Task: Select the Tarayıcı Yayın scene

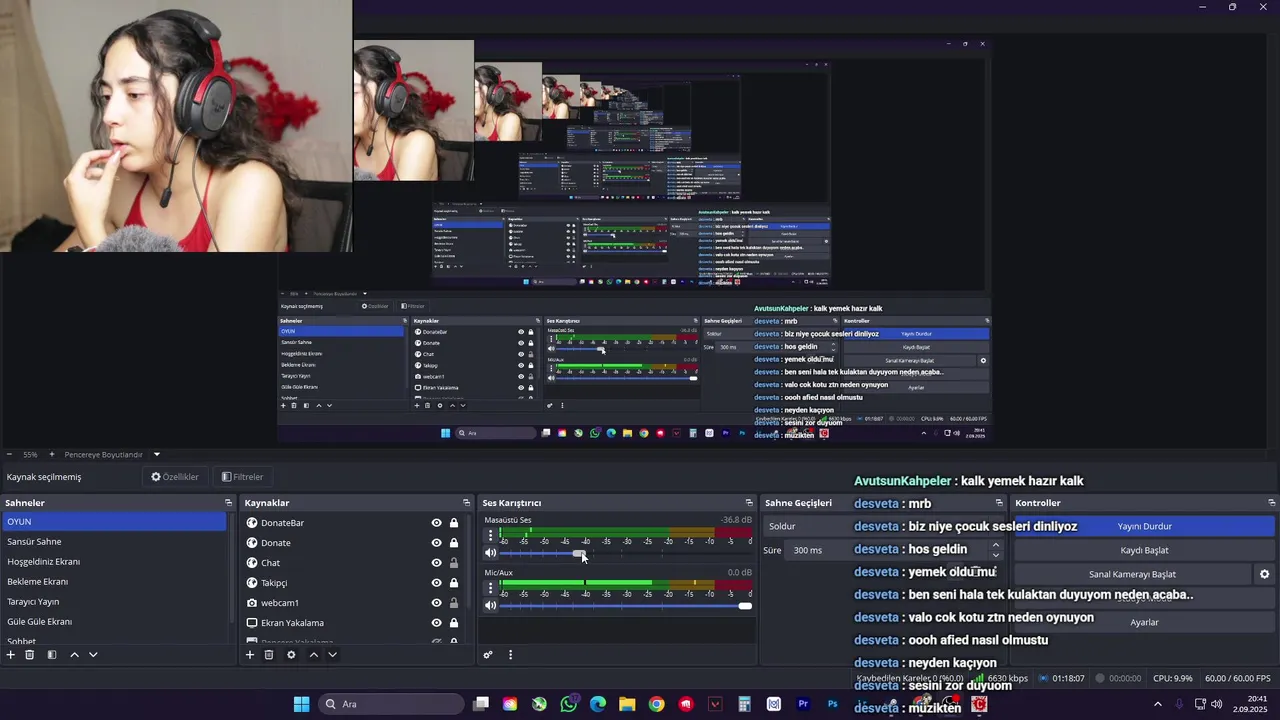Action: pyautogui.click(x=114, y=602)
